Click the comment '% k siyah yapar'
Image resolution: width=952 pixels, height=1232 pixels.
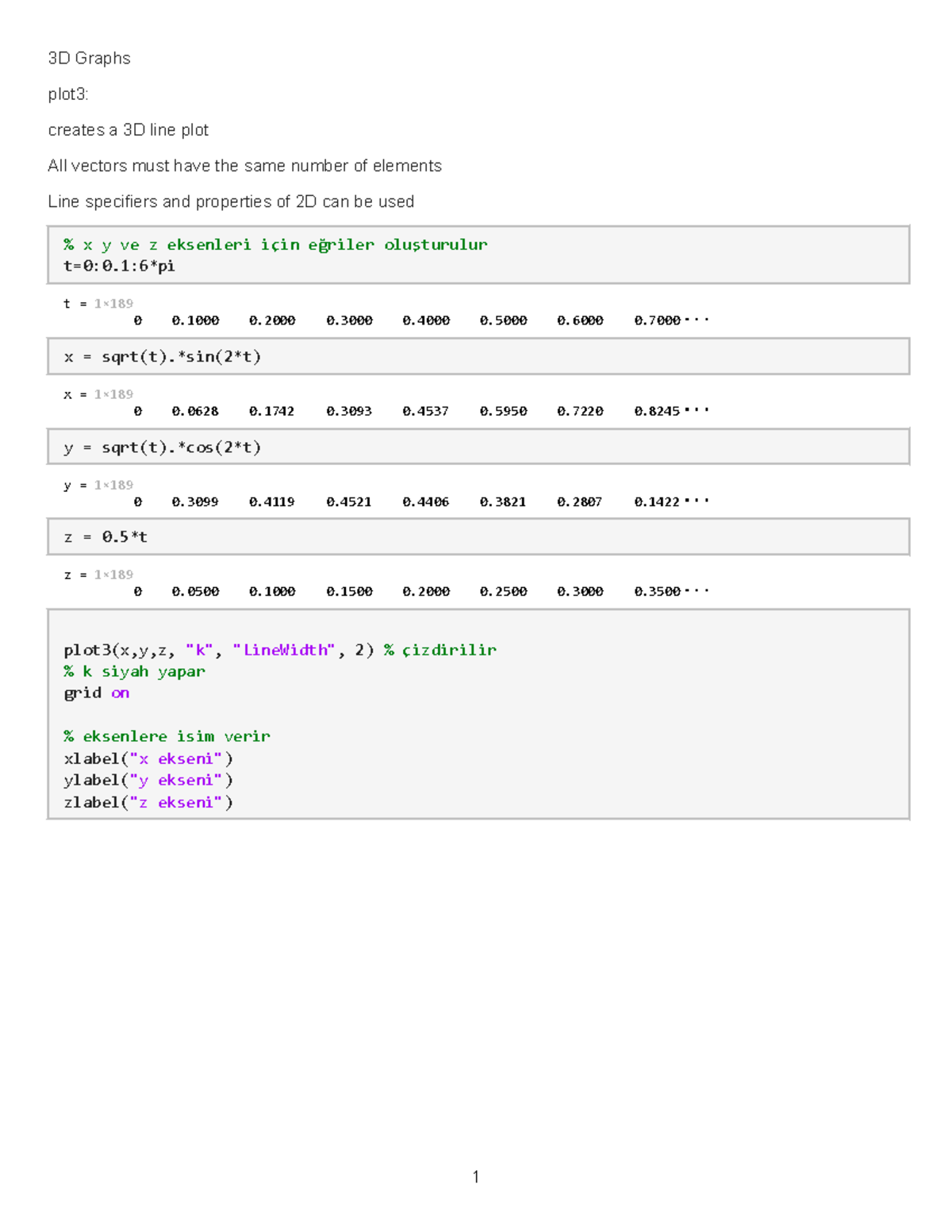(x=134, y=671)
